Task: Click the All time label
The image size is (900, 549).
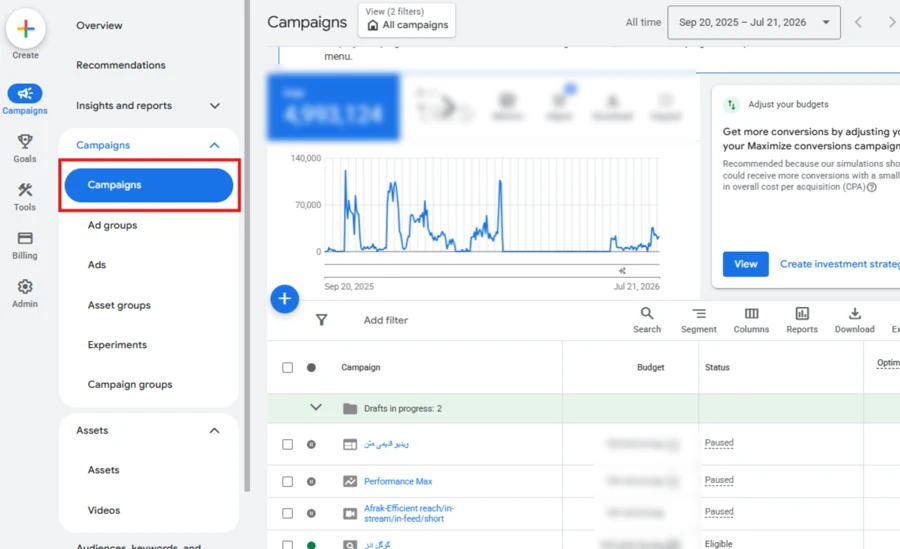Action: coord(643,22)
